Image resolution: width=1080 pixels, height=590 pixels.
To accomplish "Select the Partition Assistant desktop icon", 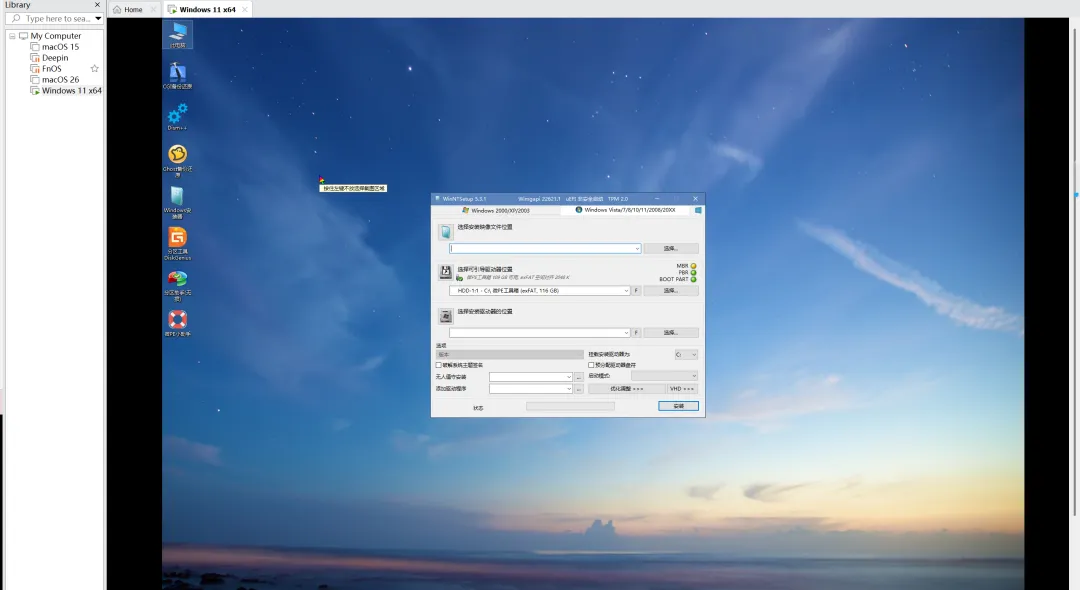I will coord(178,285).
